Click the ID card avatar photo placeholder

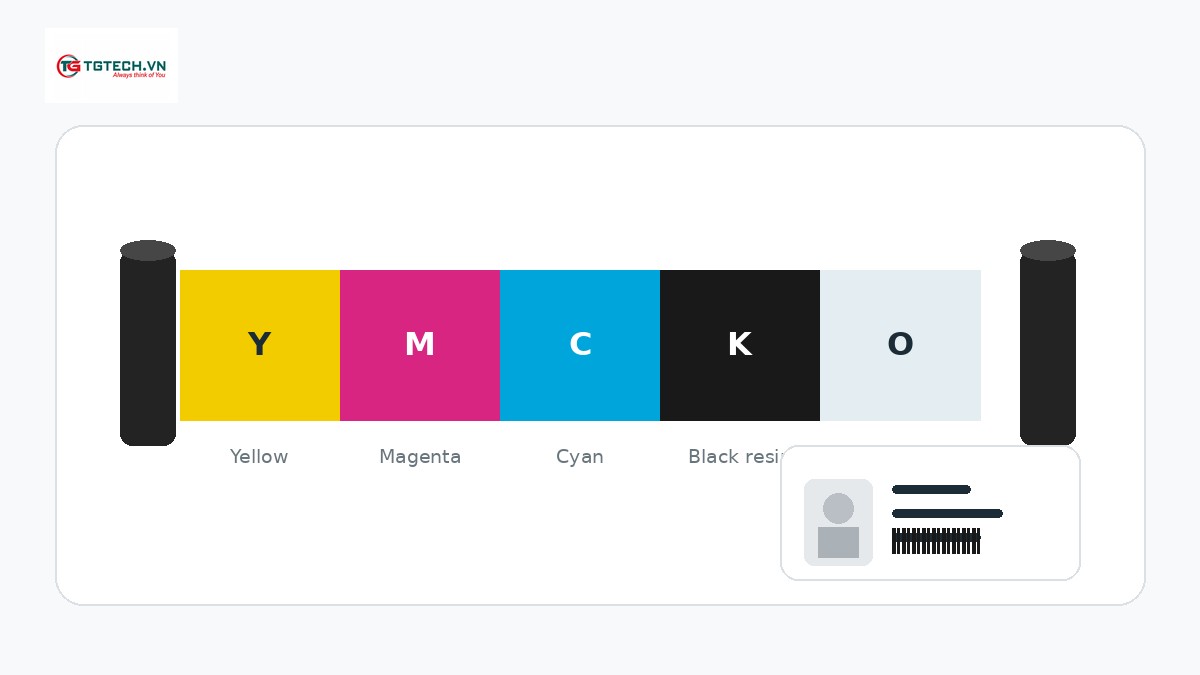838,522
